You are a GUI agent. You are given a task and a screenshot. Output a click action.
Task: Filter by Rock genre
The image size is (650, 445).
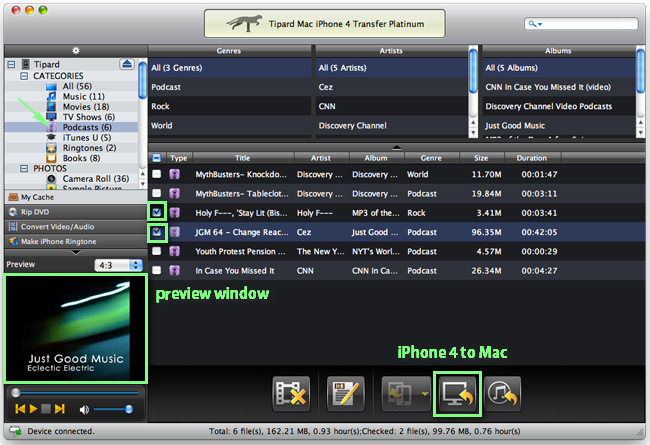point(229,106)
